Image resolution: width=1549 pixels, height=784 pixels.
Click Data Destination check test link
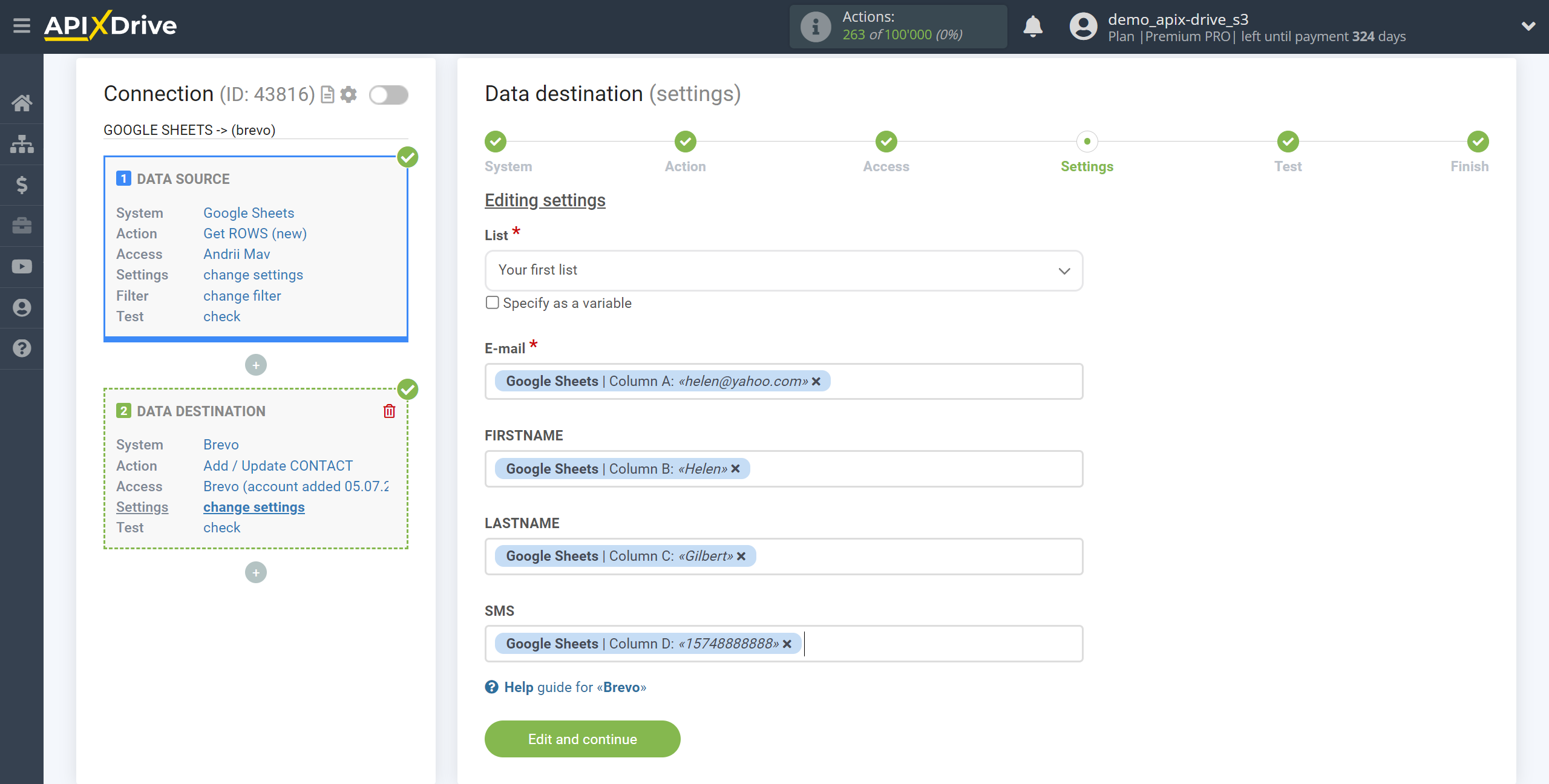pos(221,528)
